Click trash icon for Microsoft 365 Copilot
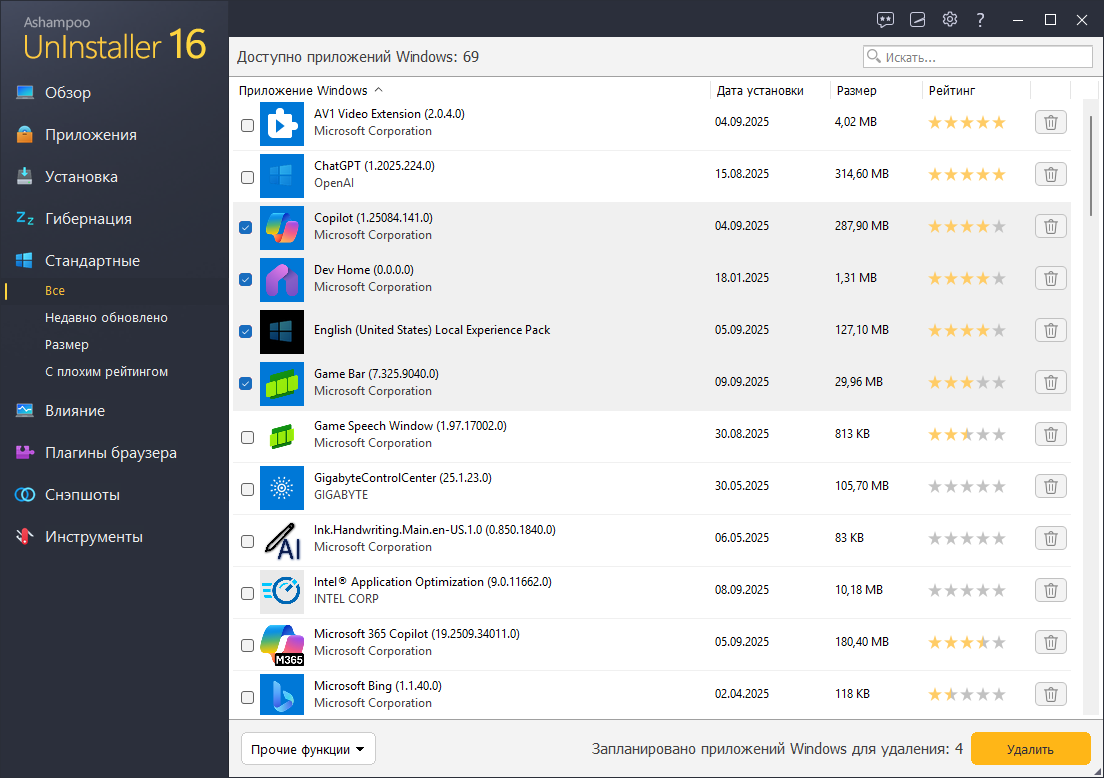Viewport: 1104px width, 778px height. (1050, 642)
